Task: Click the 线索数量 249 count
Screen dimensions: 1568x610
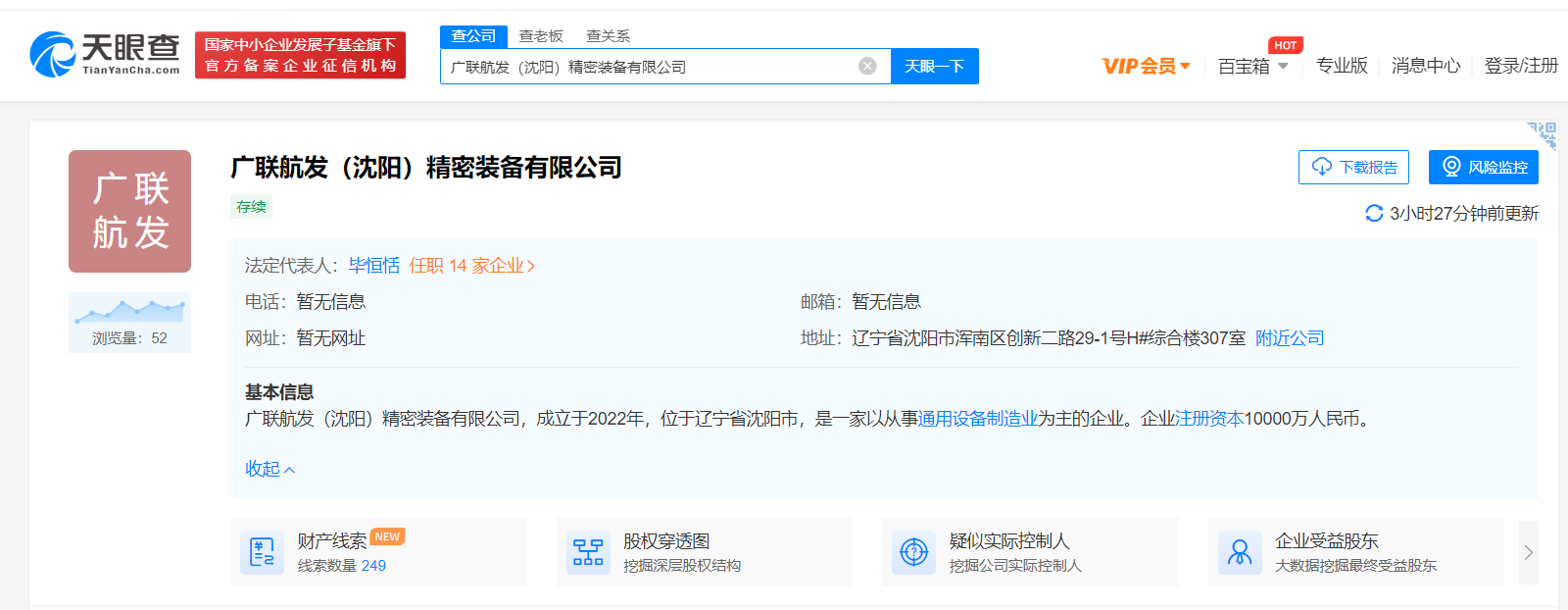Action: pos(342,566)
